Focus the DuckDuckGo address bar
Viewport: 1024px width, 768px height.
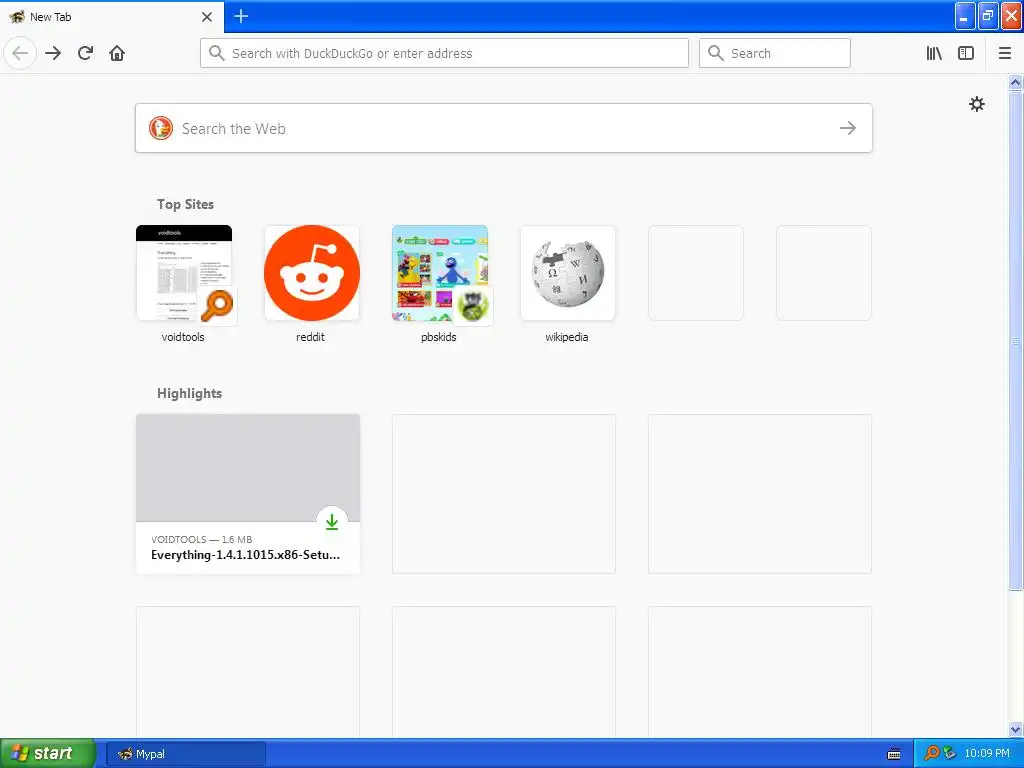click(x=444, y=53)
